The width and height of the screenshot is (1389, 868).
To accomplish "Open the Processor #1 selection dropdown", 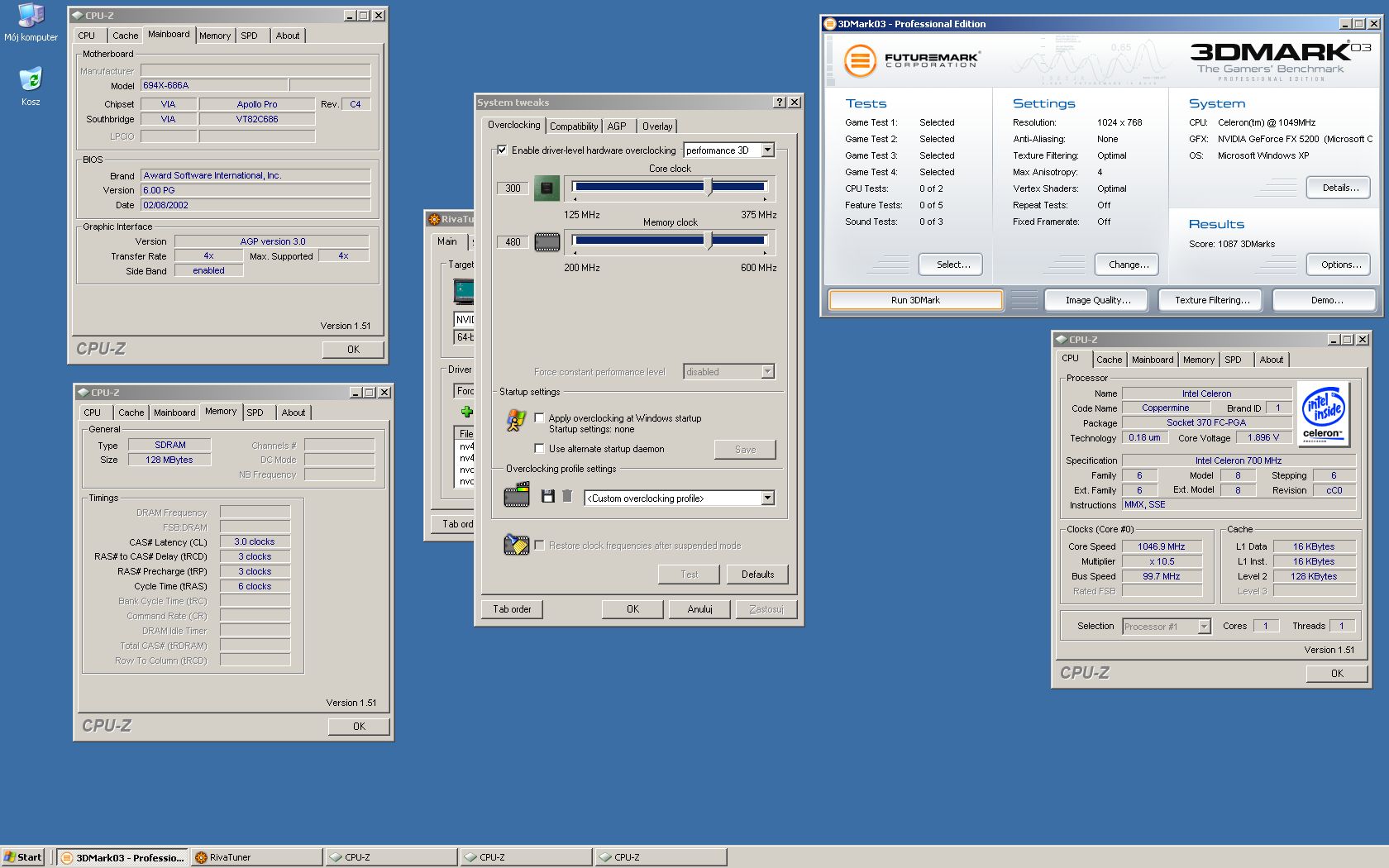I will coord(1205,627).
